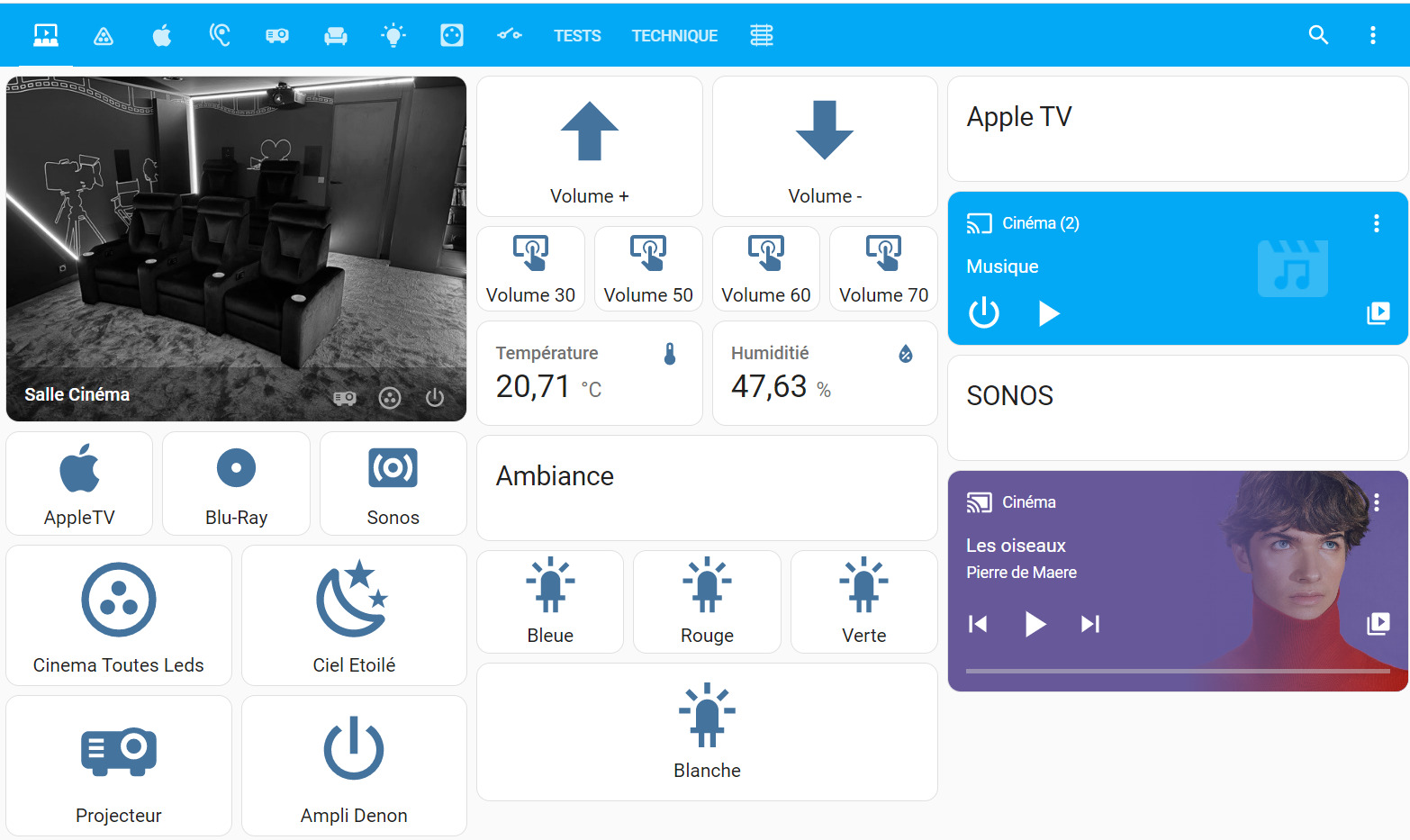Open the Sonos Cinéma card three-dot menu
The image size is (1410, 840).
[1376, 502]
